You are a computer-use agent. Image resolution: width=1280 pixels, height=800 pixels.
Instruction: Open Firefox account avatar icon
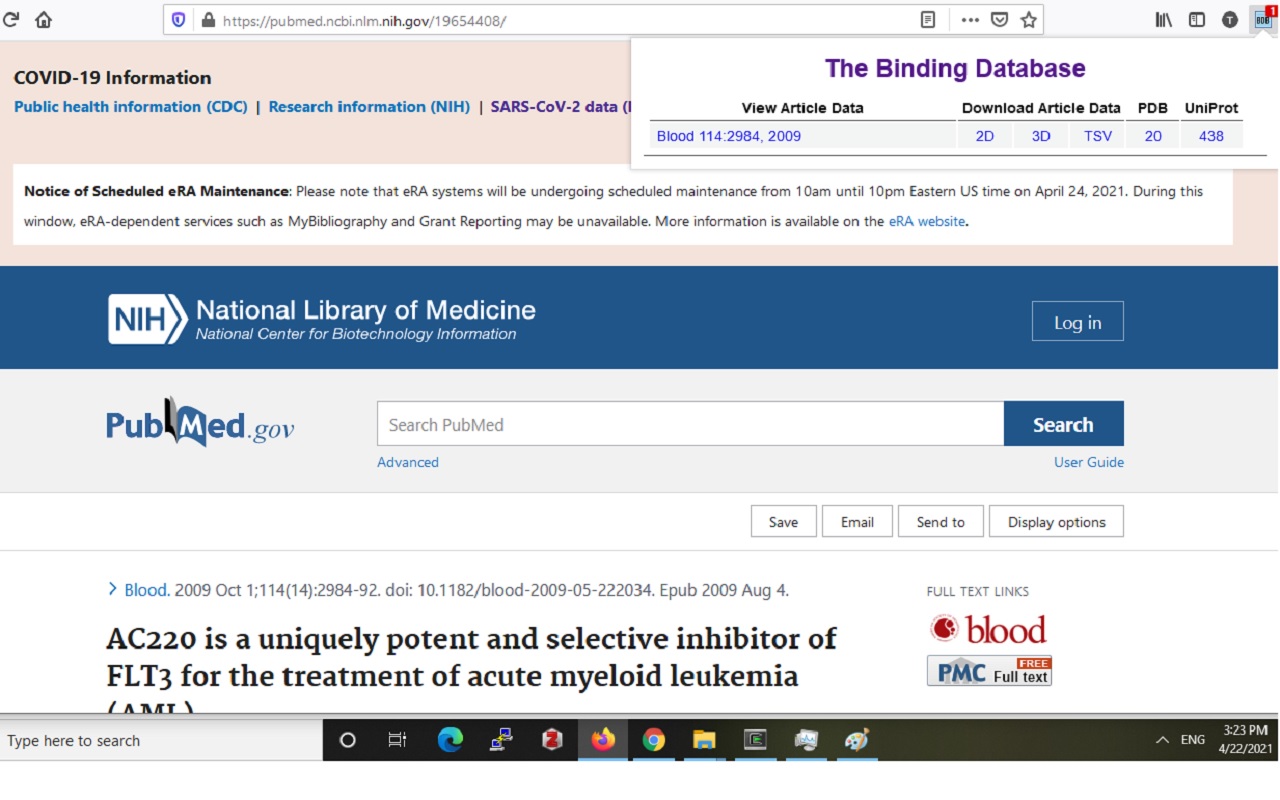[1230, 19]
